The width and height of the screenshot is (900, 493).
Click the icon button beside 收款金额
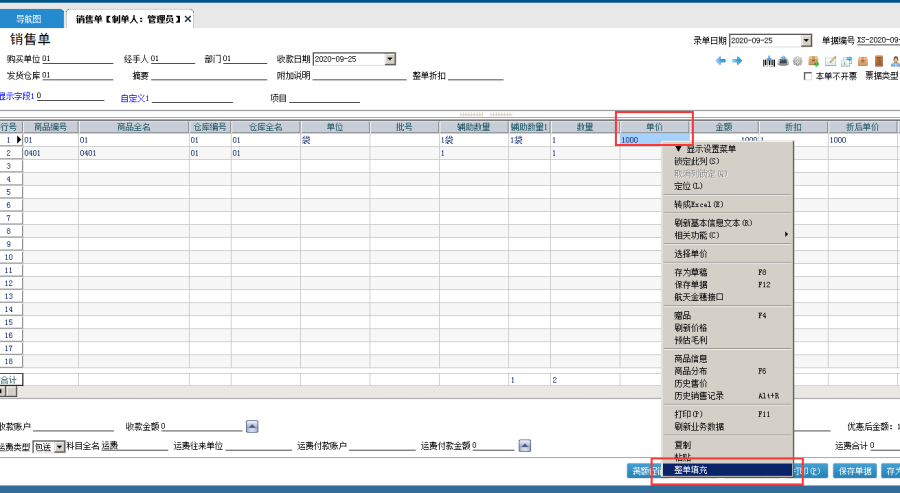[x=252, y=426]
